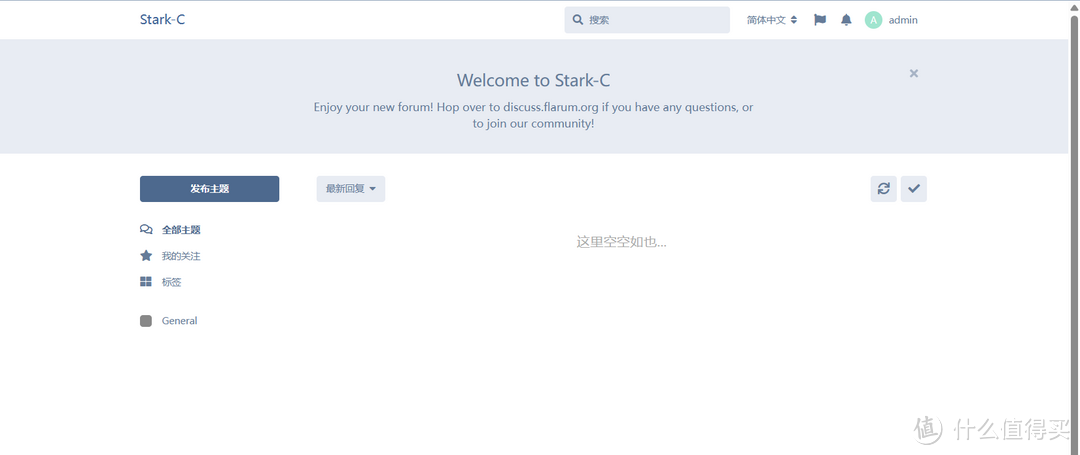Click the gray General tag square

coord(146,321)
